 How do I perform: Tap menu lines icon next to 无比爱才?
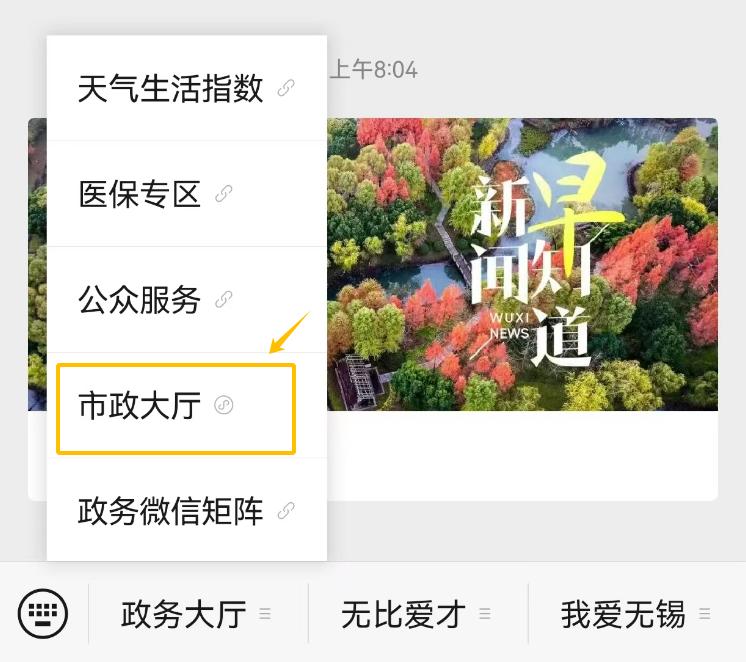tap(485, 613)
